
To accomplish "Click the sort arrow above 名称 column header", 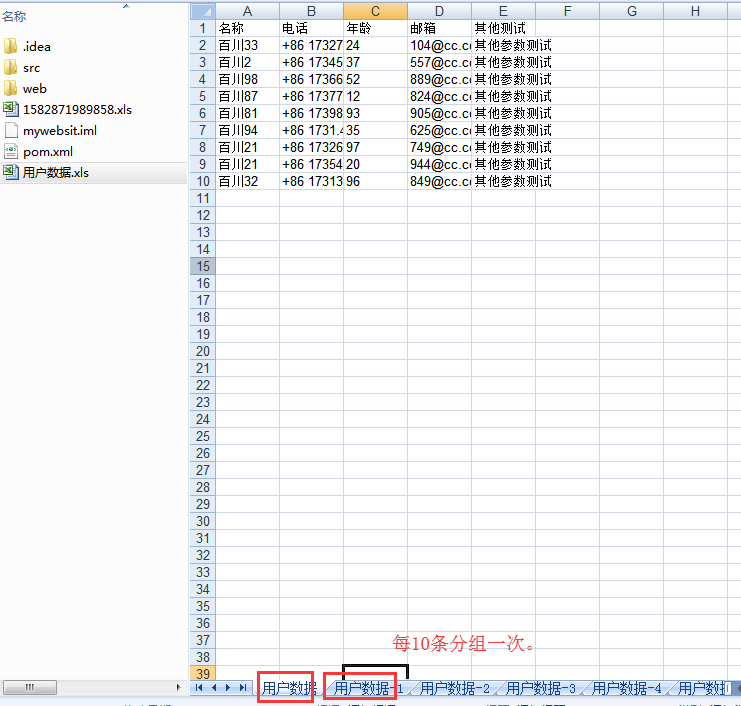I will coord(126,6).
